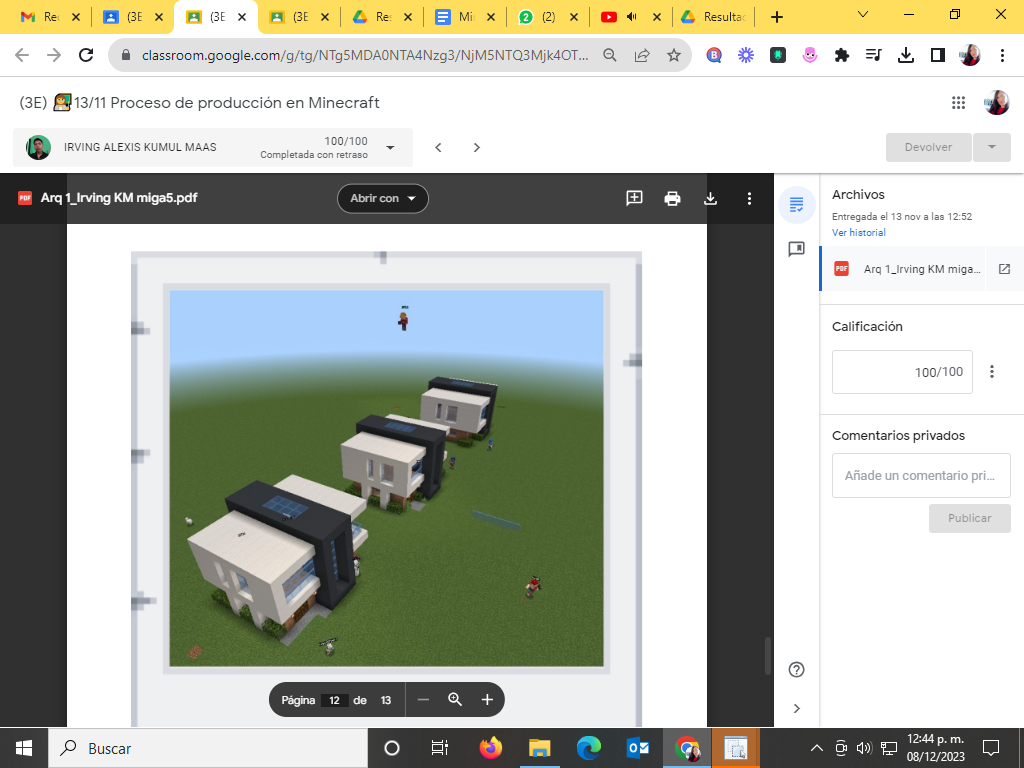
Task: Go to the next student
Action: tap(477, 148)
